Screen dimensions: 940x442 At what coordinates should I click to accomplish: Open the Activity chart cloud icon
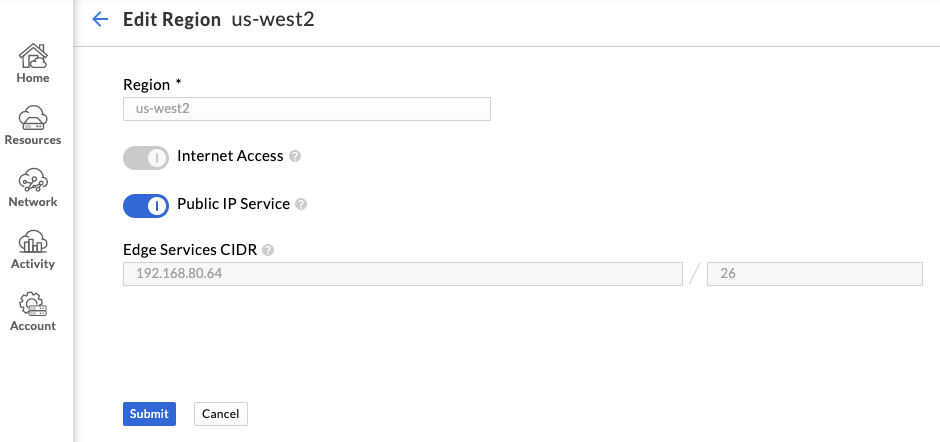[x=33, y=242]
